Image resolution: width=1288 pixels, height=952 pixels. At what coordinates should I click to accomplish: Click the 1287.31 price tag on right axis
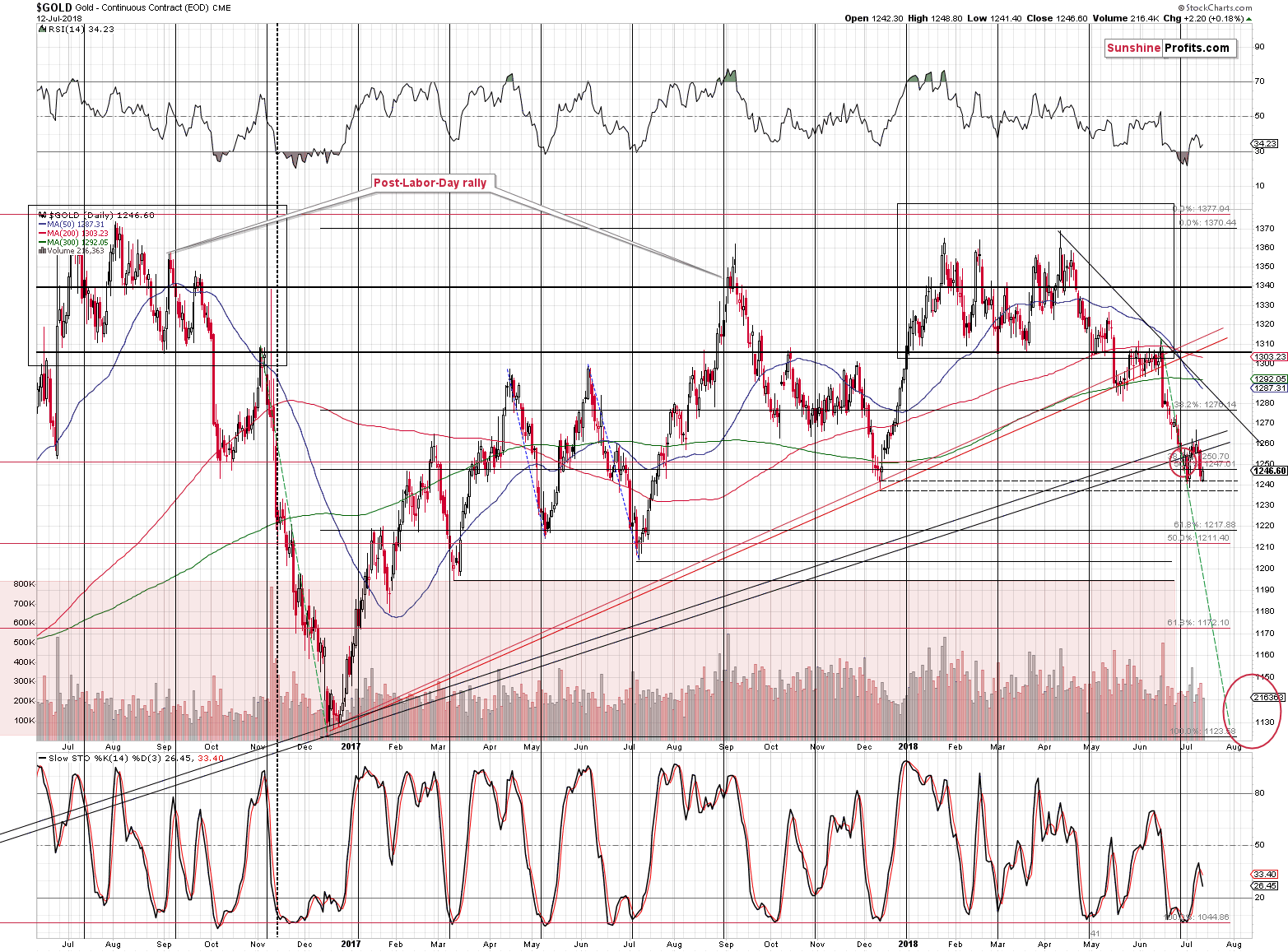tap(1268, 388)
